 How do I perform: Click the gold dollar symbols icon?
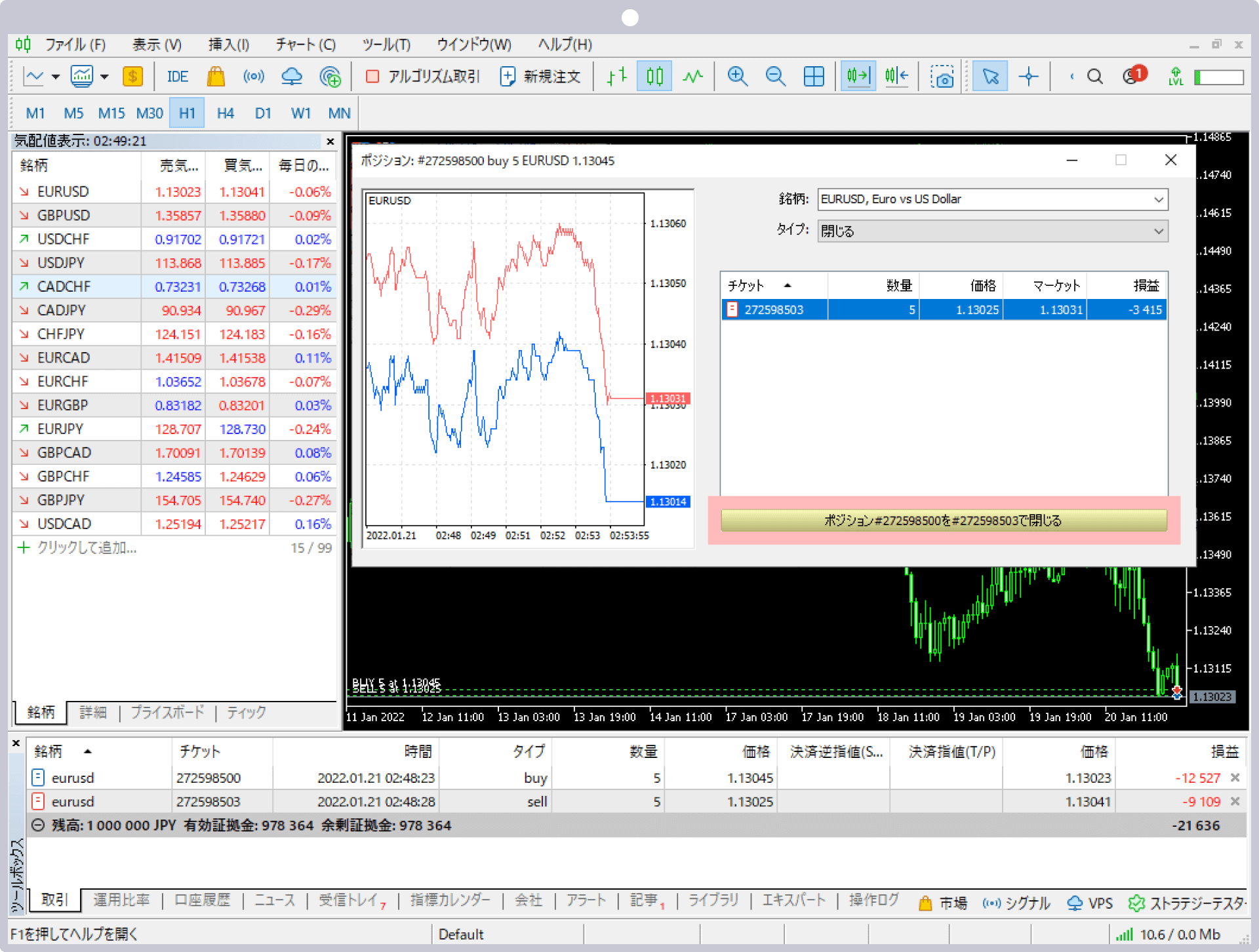click(133, 77)
